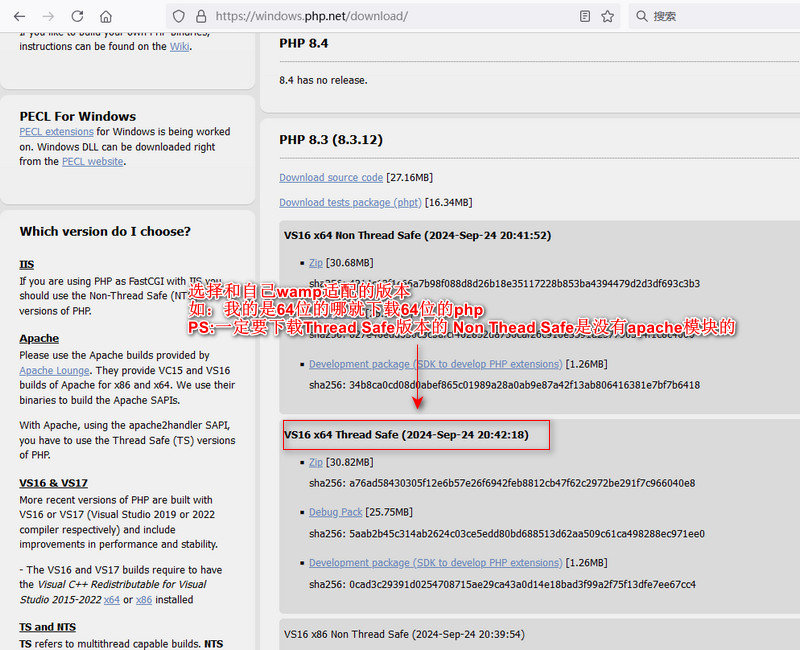Click the VS16 x64 Non Thread Safe heading

coord(418,235)
